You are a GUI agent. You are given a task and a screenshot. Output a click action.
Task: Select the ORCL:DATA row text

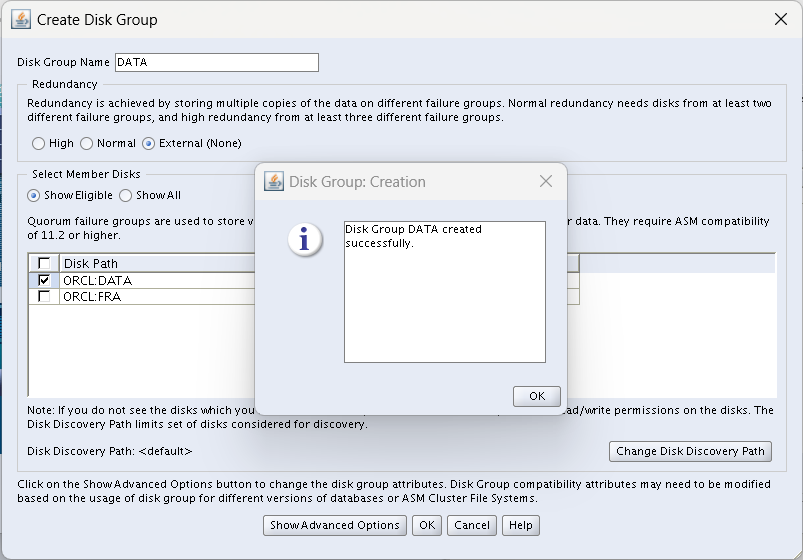97,281
